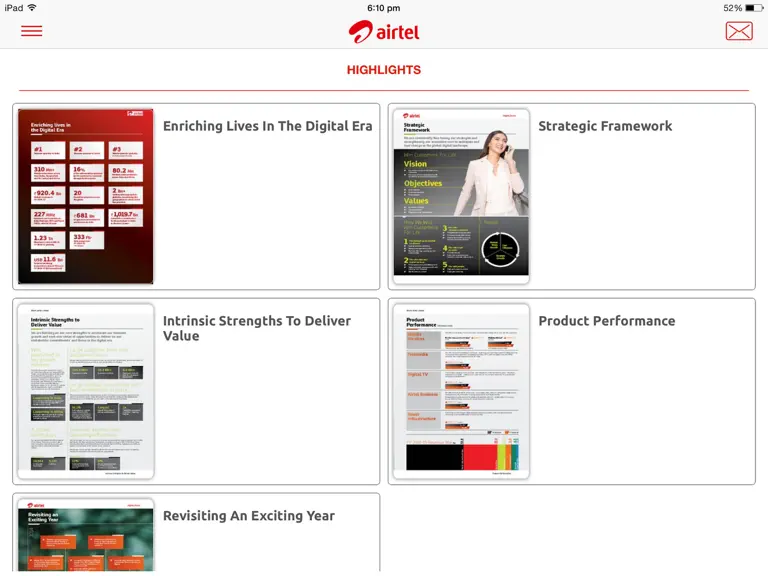Select 'Product Performance' title

(606, 321)
